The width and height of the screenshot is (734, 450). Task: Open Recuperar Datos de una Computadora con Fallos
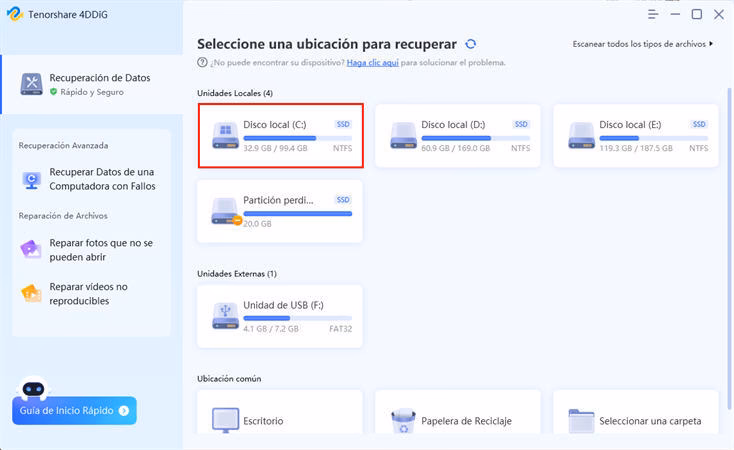coord(89,179)
